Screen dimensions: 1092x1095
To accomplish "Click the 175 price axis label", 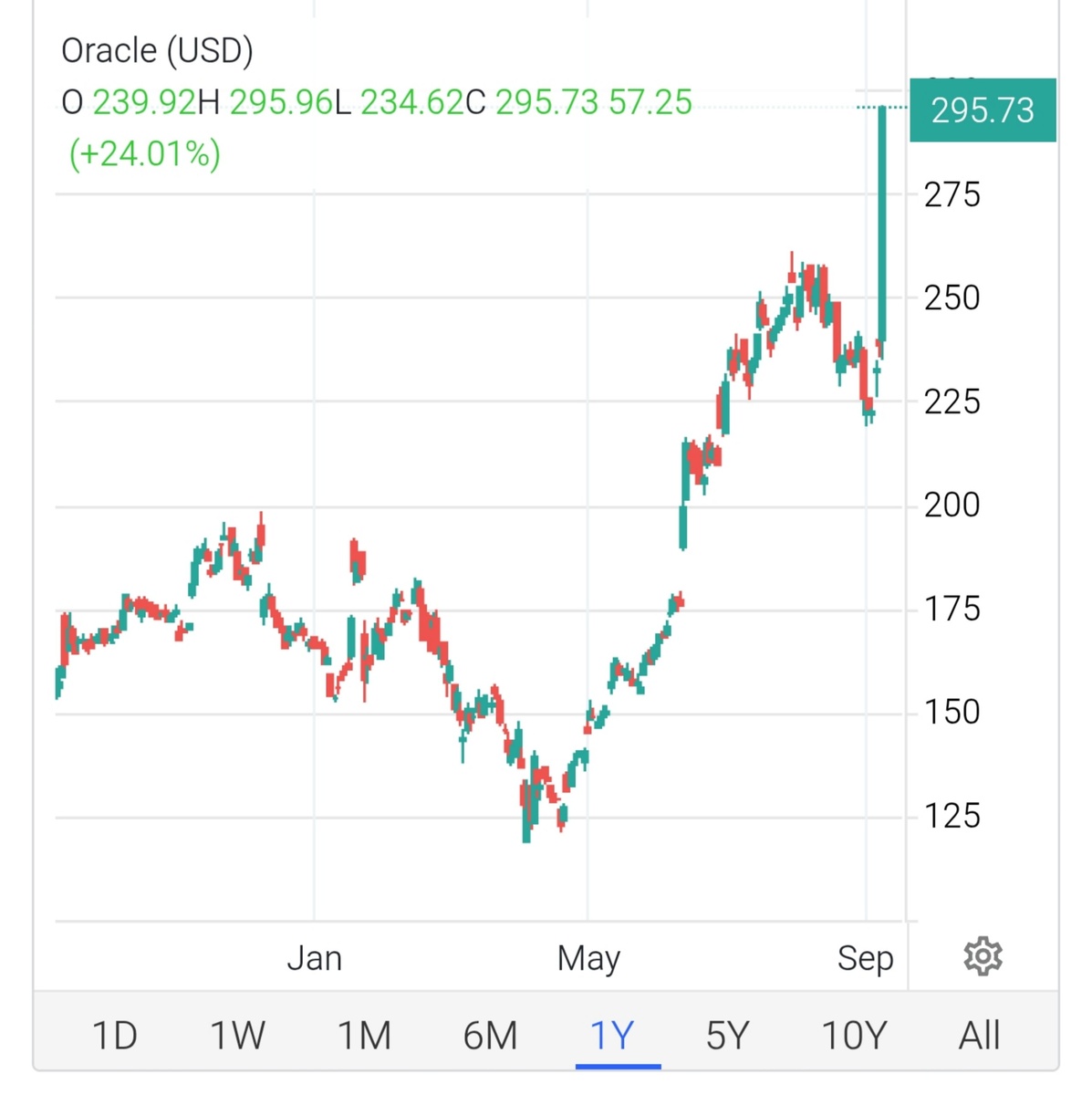I will pos(952,609).
